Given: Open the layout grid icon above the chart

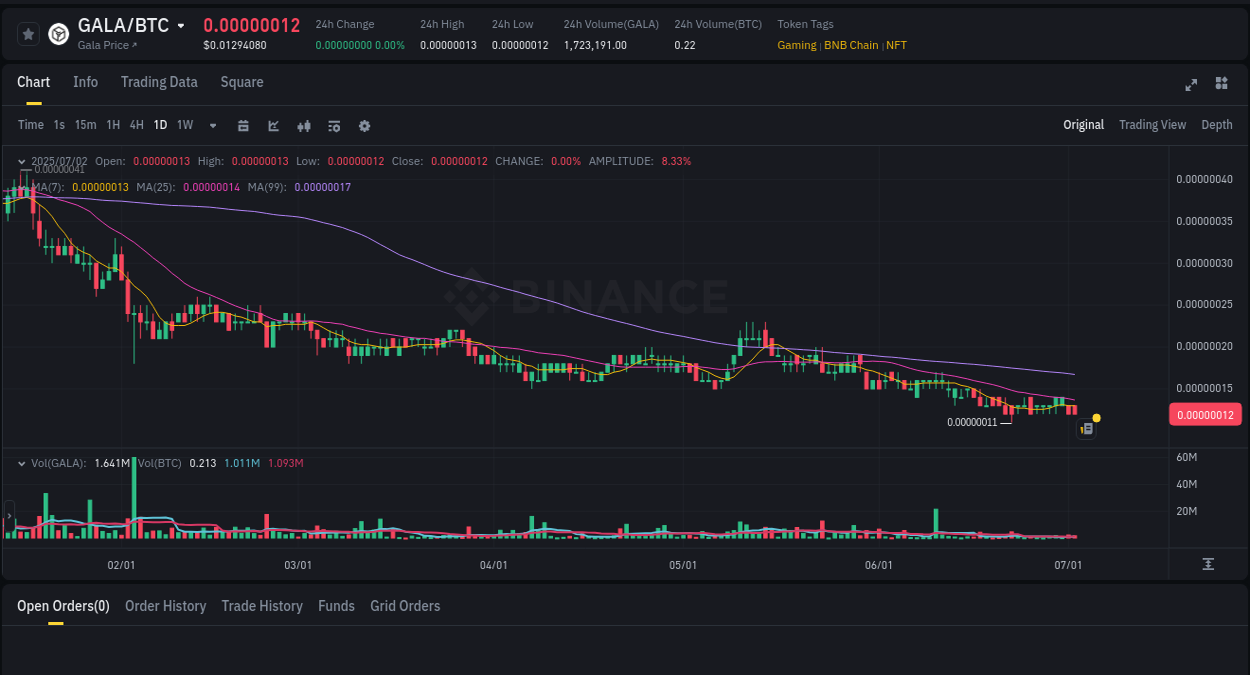Looking at the screenshot, I should point(1221,84).
